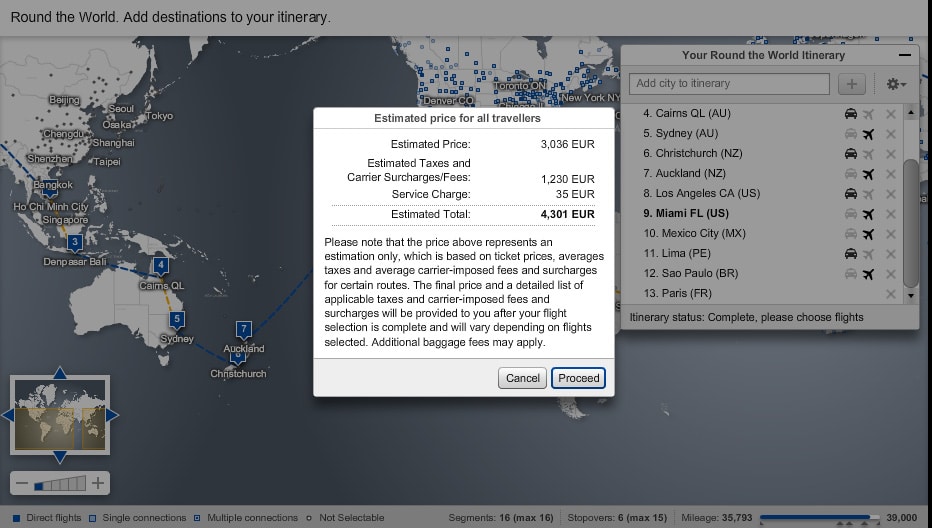Remove Paris (FR) from the itinerary
The image size is (932, 528).
(890, 294)
